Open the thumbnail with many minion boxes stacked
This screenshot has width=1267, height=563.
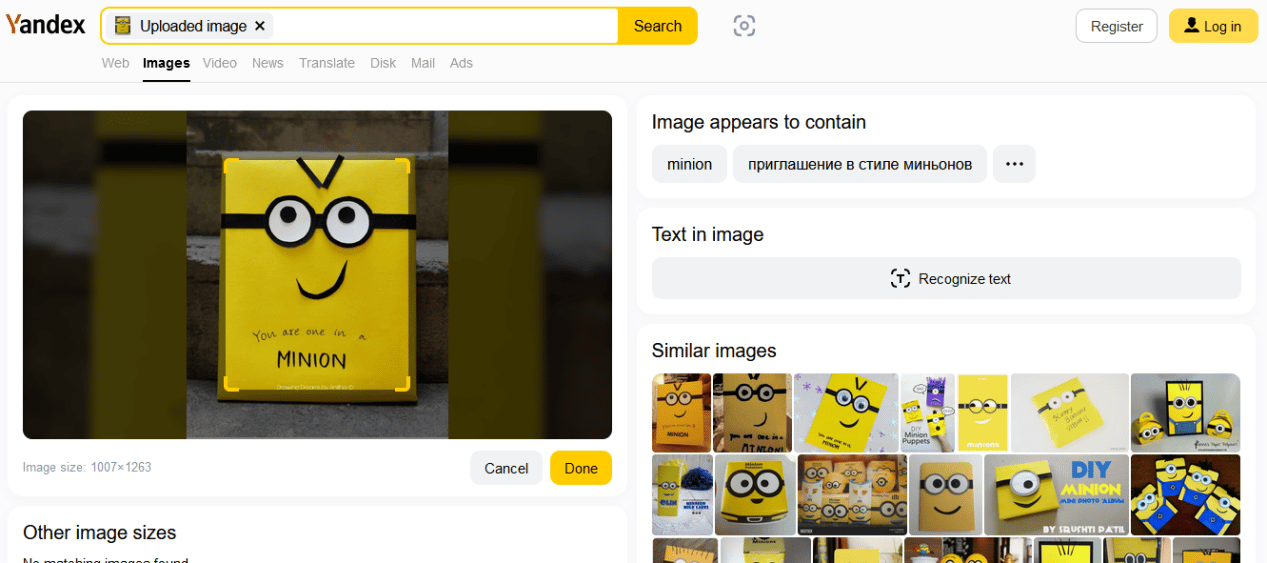[x=853, y=495]
